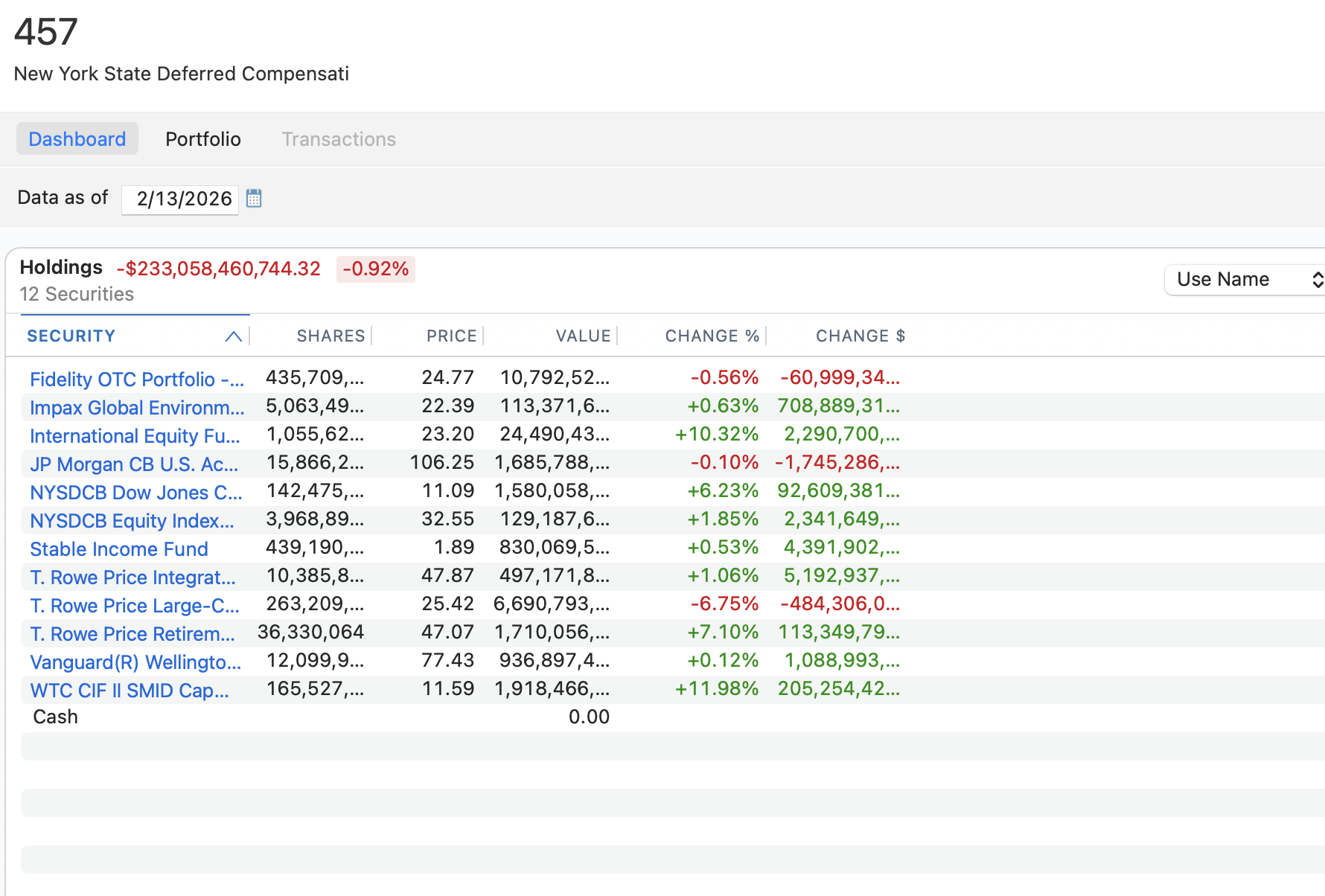Click the 12 Securities count text
This screenshot has width=1325, height=896.
pyautogui.click(x=77, y=295)
